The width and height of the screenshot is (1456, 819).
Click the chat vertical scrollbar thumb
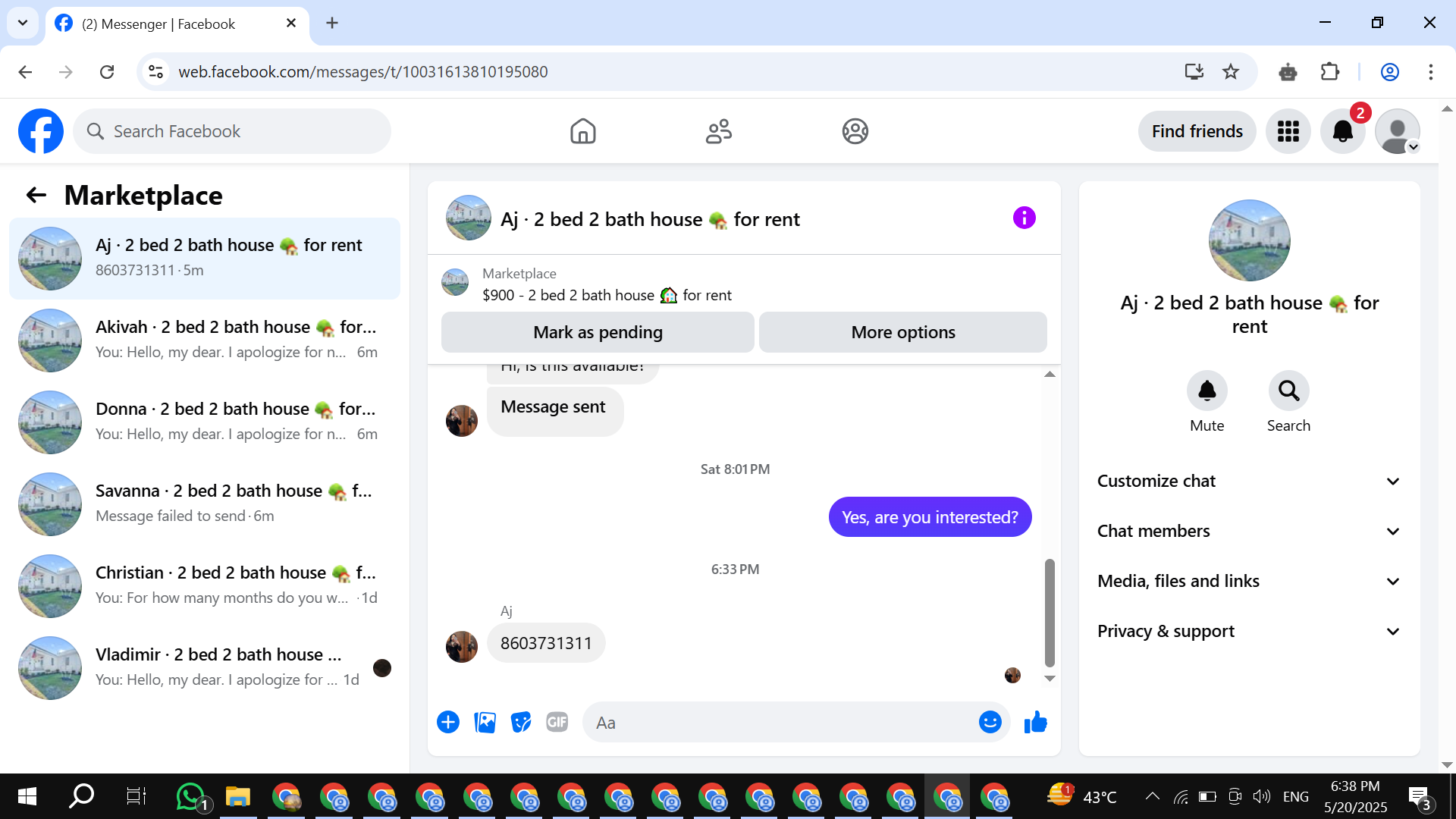[x=1050, y=613]
